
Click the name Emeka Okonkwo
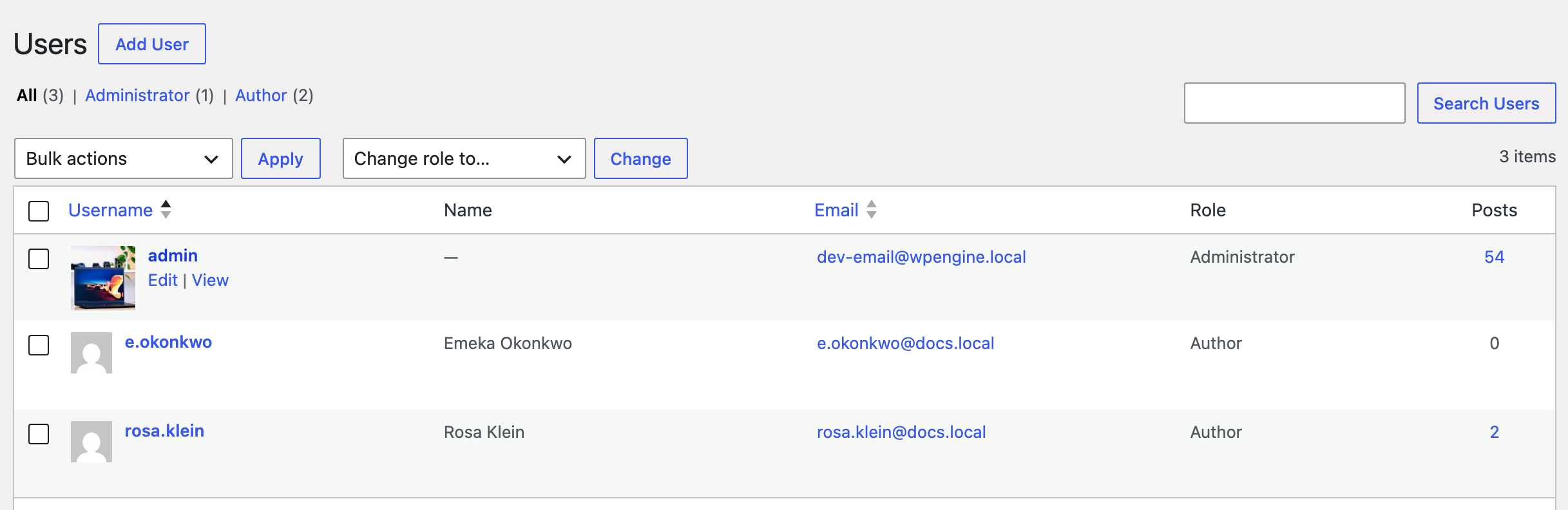[x=508, y=343]
